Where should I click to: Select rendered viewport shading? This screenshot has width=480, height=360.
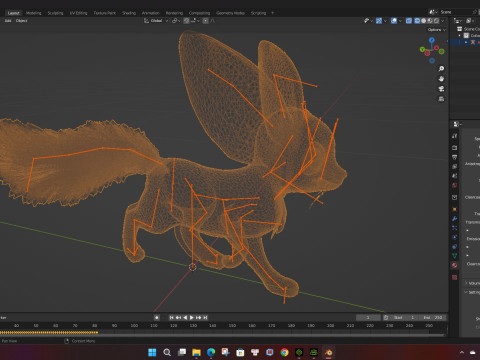tap(436, 21)
